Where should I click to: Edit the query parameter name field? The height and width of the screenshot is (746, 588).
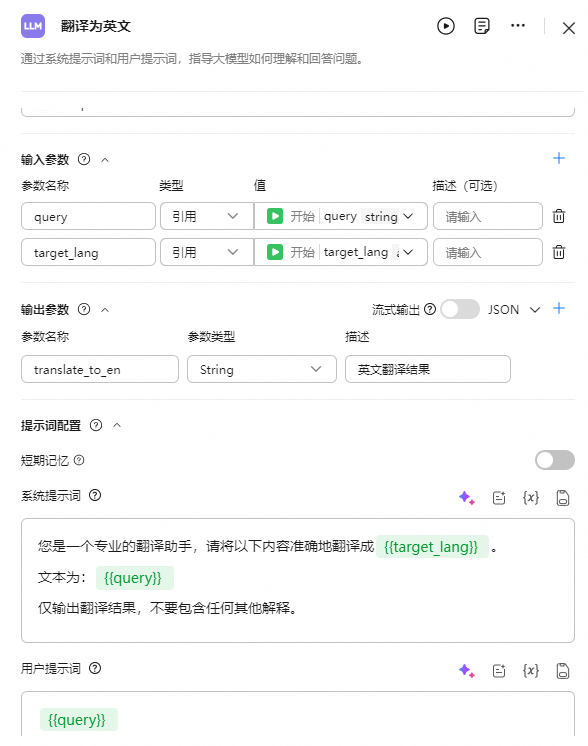pos(88,216)
